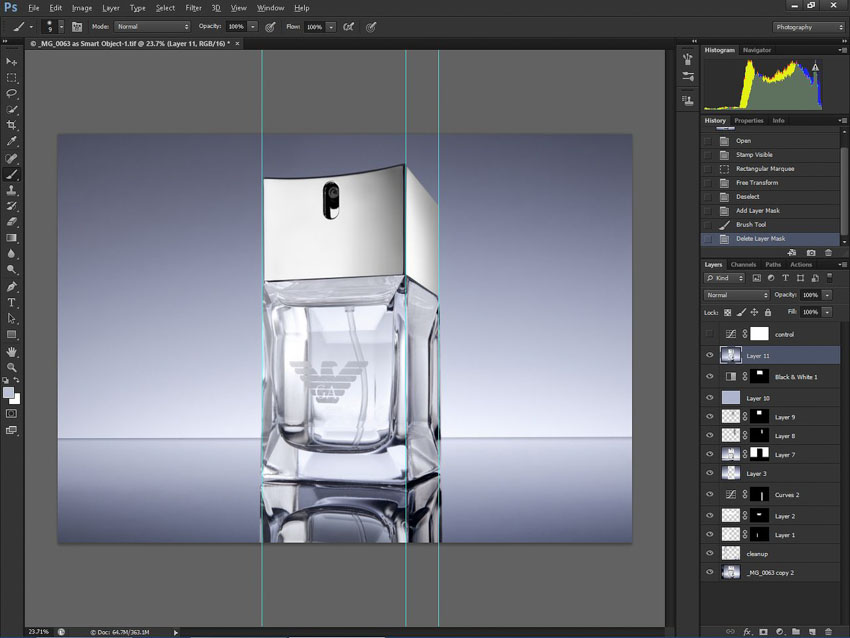Open the layer filter Kind dropdown

pyautogui.click(x=725, y=278)
